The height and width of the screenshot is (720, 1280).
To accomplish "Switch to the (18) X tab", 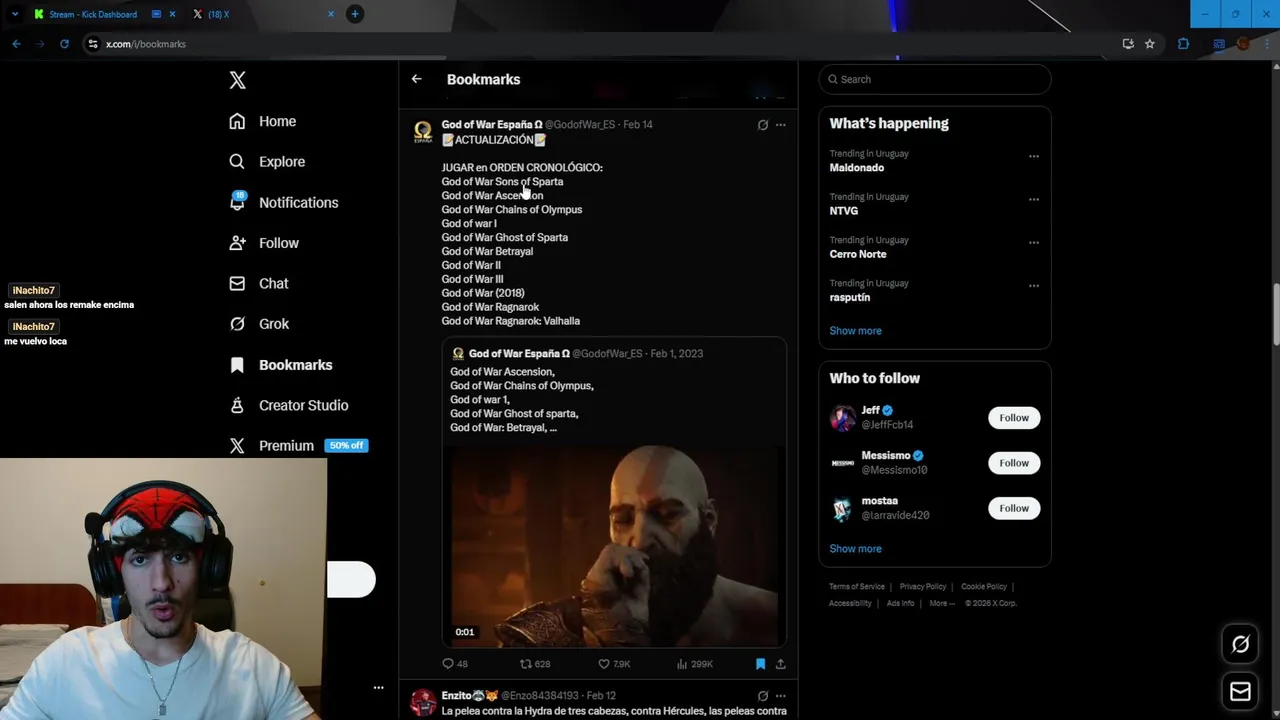I will [x=218, y=14].
